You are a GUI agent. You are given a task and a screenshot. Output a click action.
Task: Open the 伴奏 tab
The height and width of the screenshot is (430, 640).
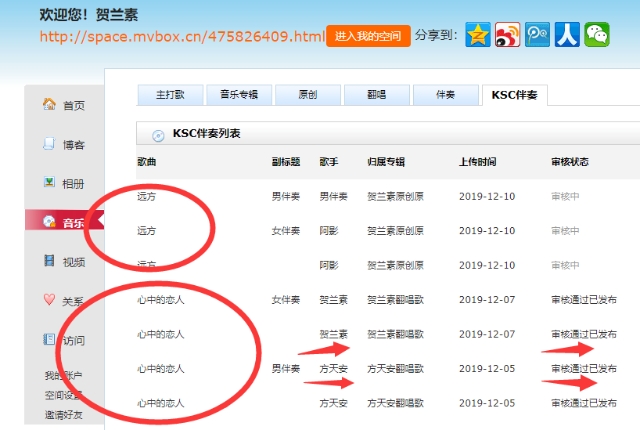[445, 95]
